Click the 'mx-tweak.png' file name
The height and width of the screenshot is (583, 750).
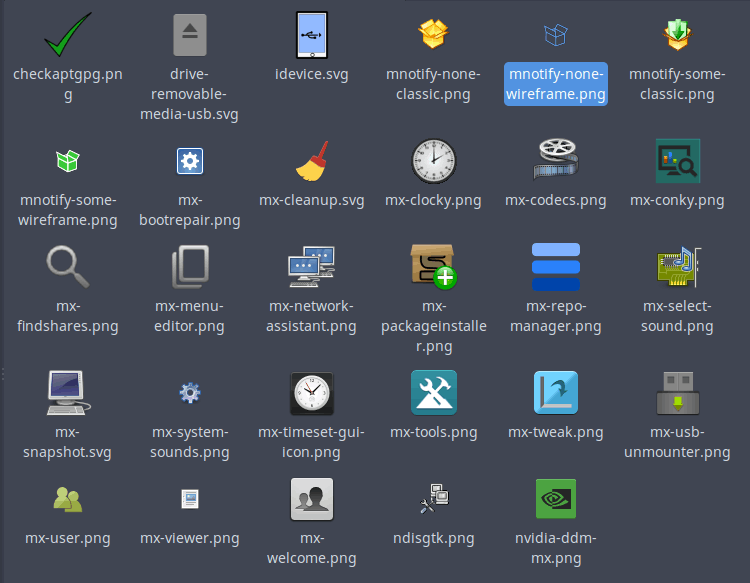pyautogui.click(x=556, y=432)
